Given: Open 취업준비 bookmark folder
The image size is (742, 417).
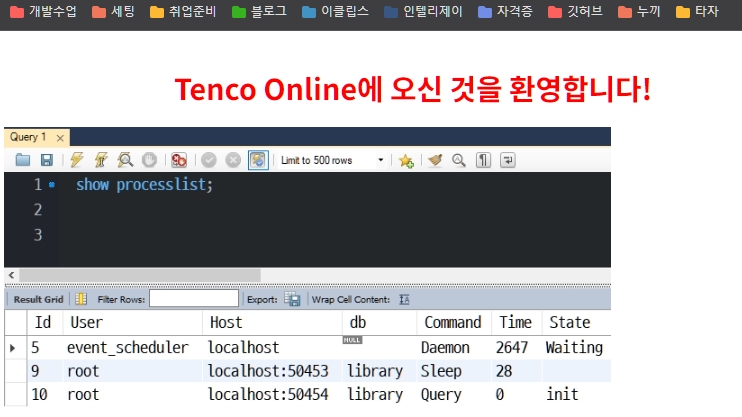Looking at the screenshot, I should pyautogui.click(x=183, y=11).
